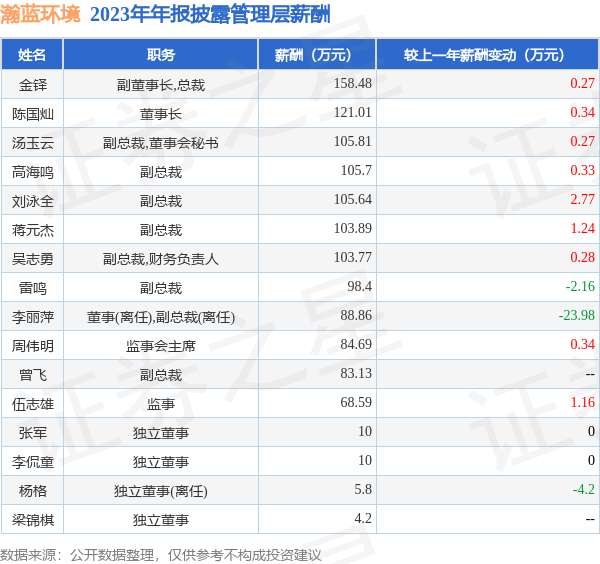The height and width of the screenshot is (564, 600).
Task: Click salary value 5.8
Action: 363,490
